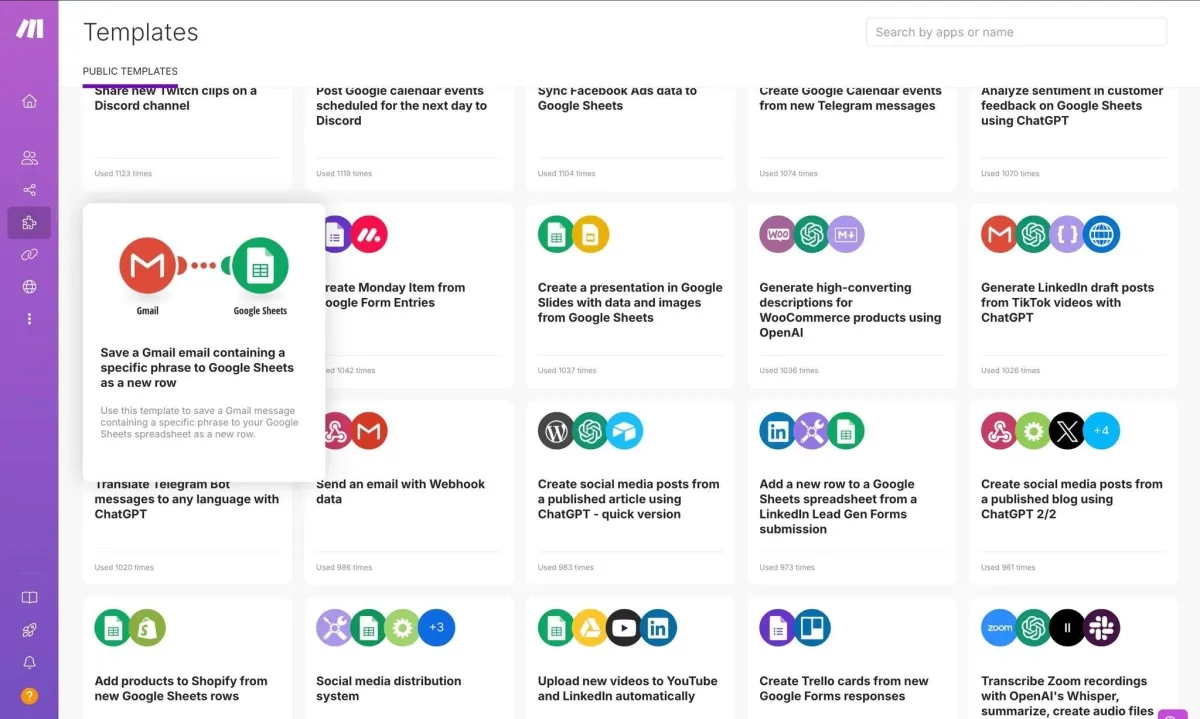Viewport: 1200px width, 719px height.
Task: Click the Trello icon on Trello cards template
Action: point(812,628)
